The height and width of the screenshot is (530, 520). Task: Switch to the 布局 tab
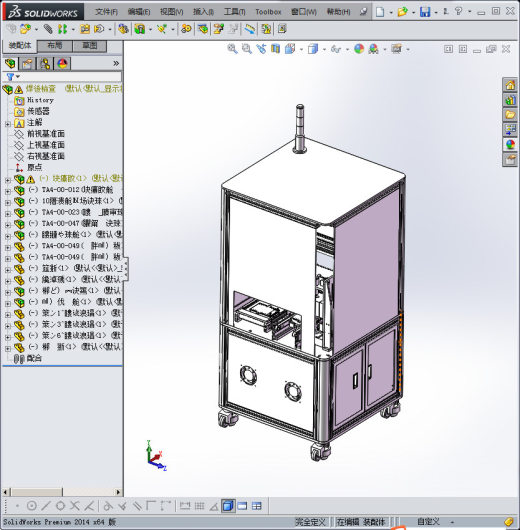54,46
